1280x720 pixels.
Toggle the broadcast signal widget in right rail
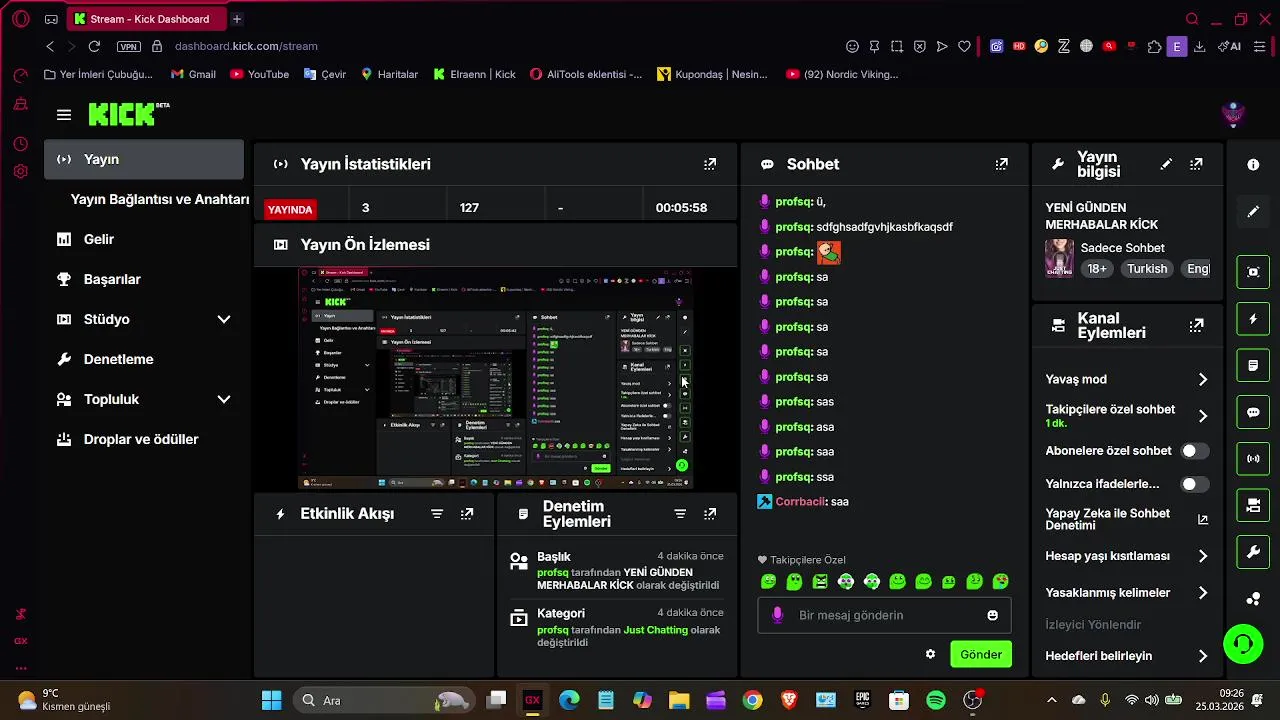tap(1253, 459)
